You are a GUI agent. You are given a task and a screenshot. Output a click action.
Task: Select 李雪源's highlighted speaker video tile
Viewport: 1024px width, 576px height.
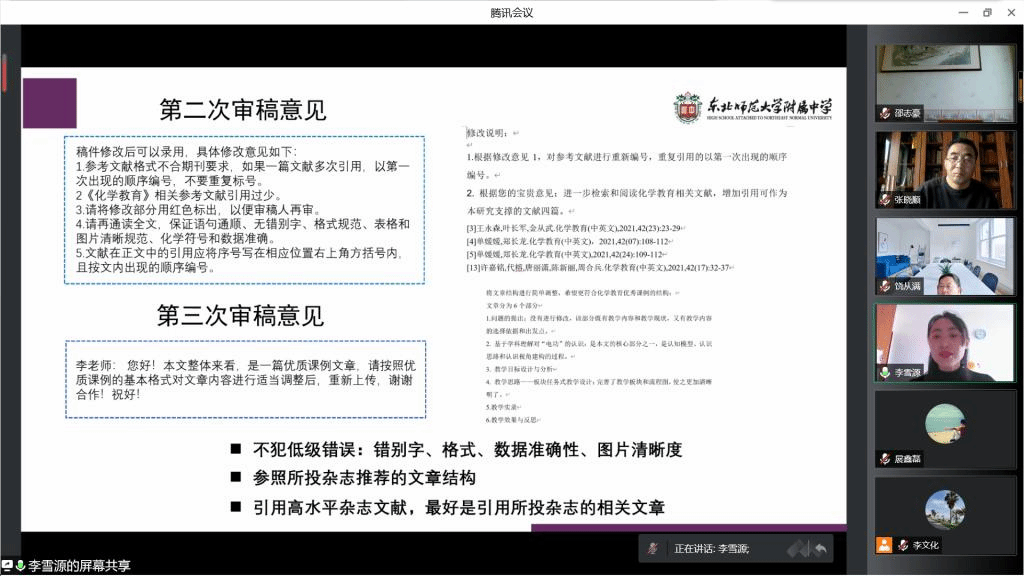[944, 342]
